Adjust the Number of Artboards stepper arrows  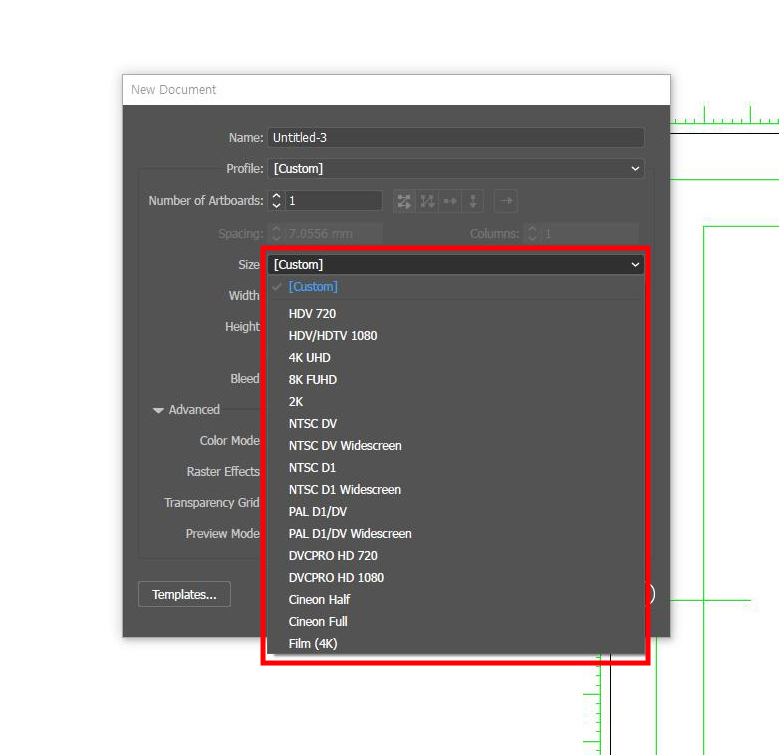pyautogui.click(x=277, y=201)
